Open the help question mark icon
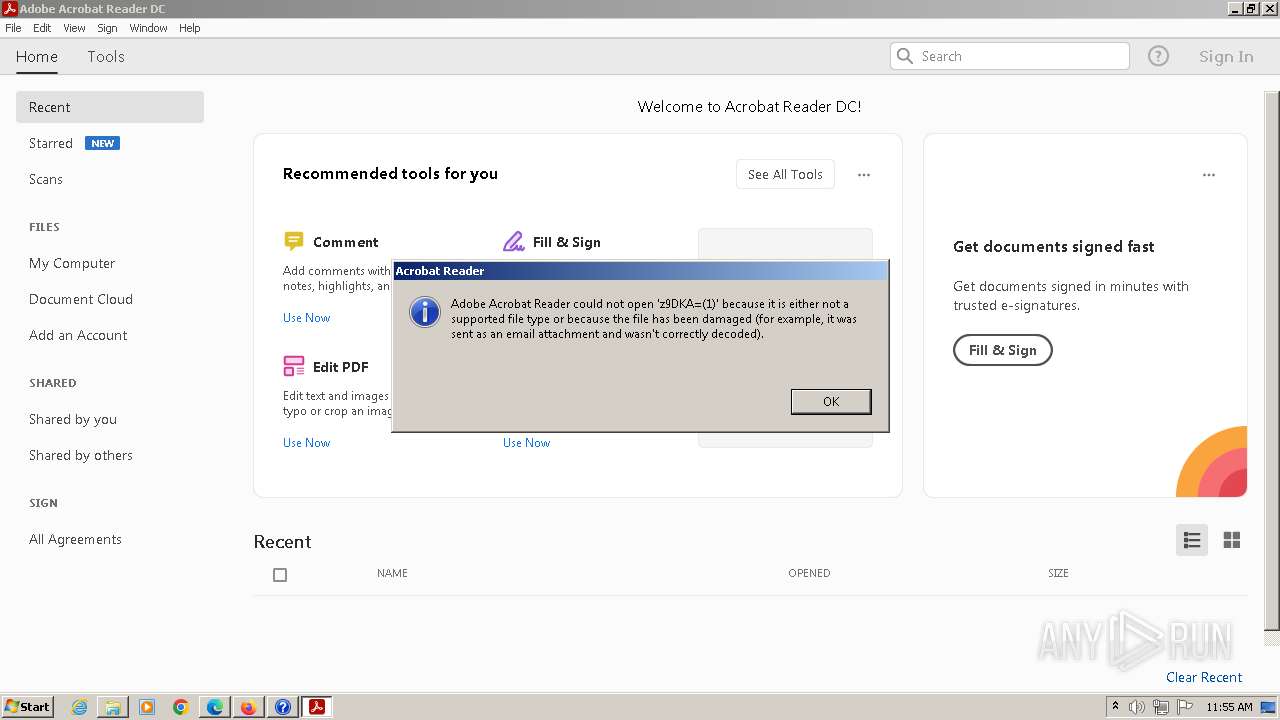Image resolution: width=1280 pixels, height=720 pixels. [x=1158, y=56]
